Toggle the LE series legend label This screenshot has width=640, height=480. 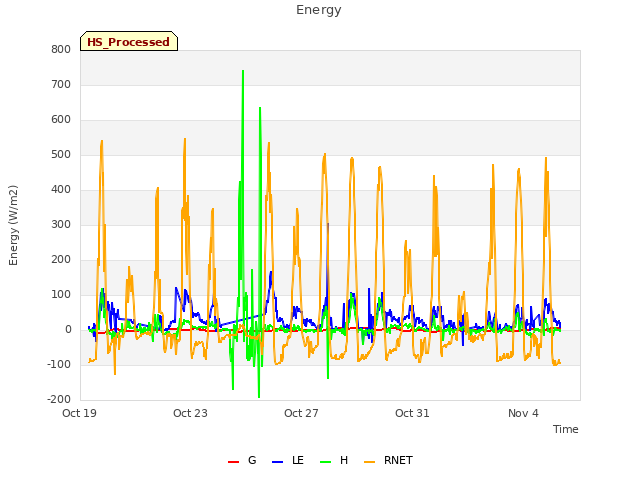pos(298,460)
